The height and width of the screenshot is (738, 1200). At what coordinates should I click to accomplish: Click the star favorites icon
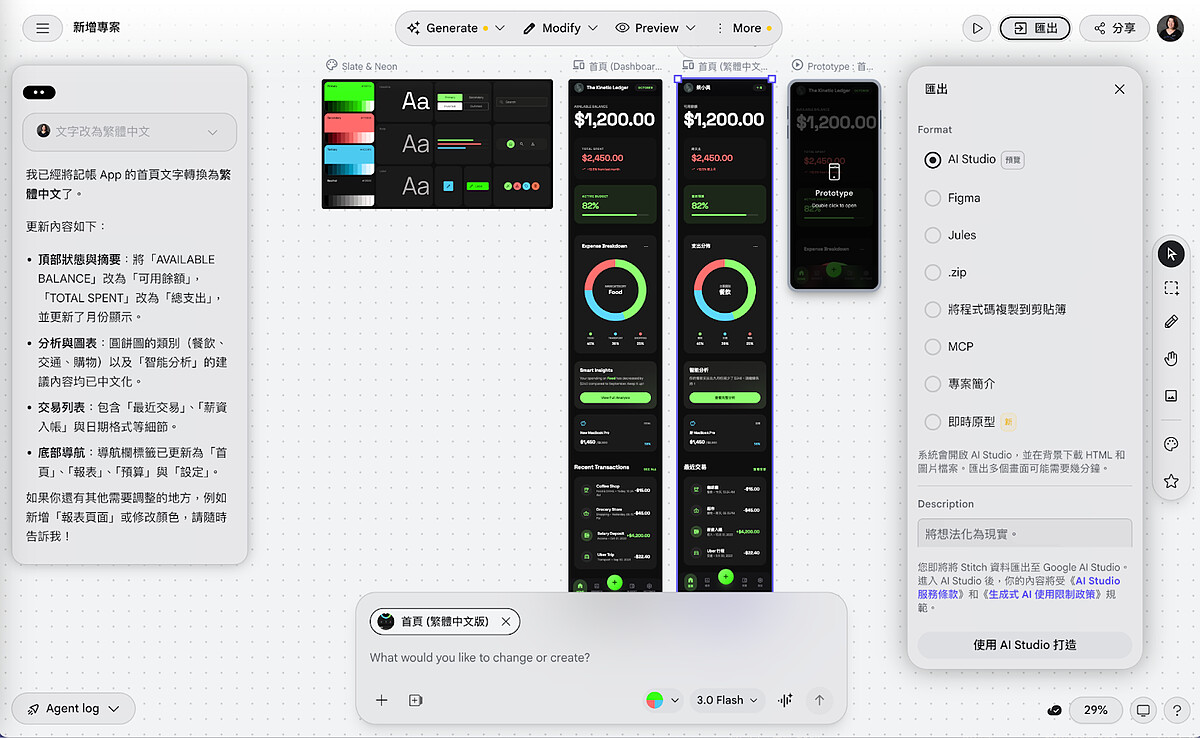coord(1171,481)
